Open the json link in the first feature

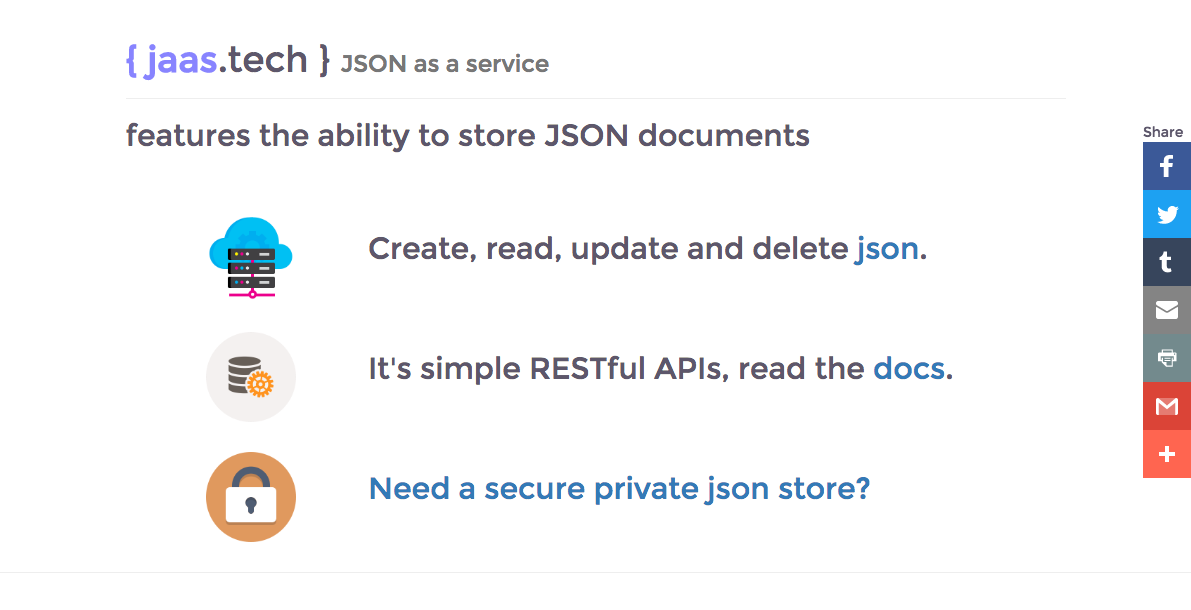click(887, 248)
